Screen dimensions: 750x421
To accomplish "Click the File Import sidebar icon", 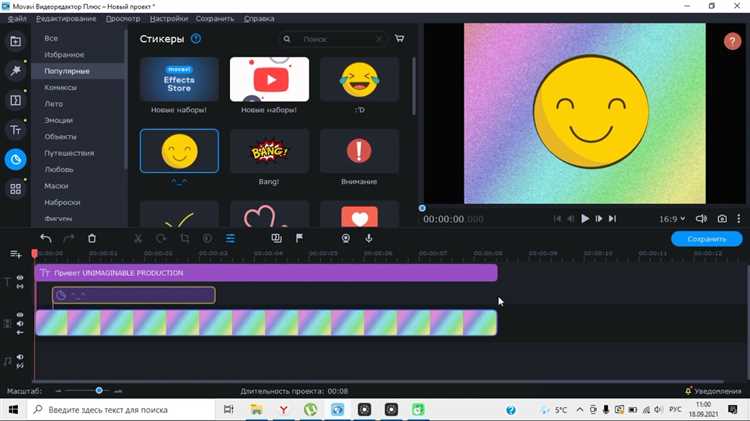I will 15,42.
